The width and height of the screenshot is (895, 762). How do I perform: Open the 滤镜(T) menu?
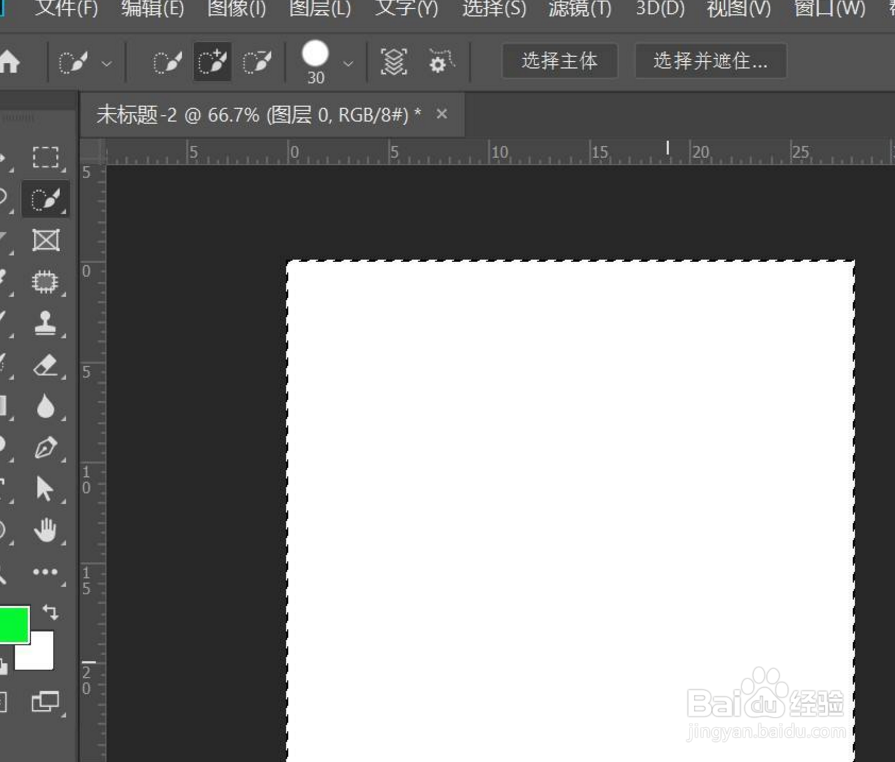pyautogui.click(x=579, y=9)
